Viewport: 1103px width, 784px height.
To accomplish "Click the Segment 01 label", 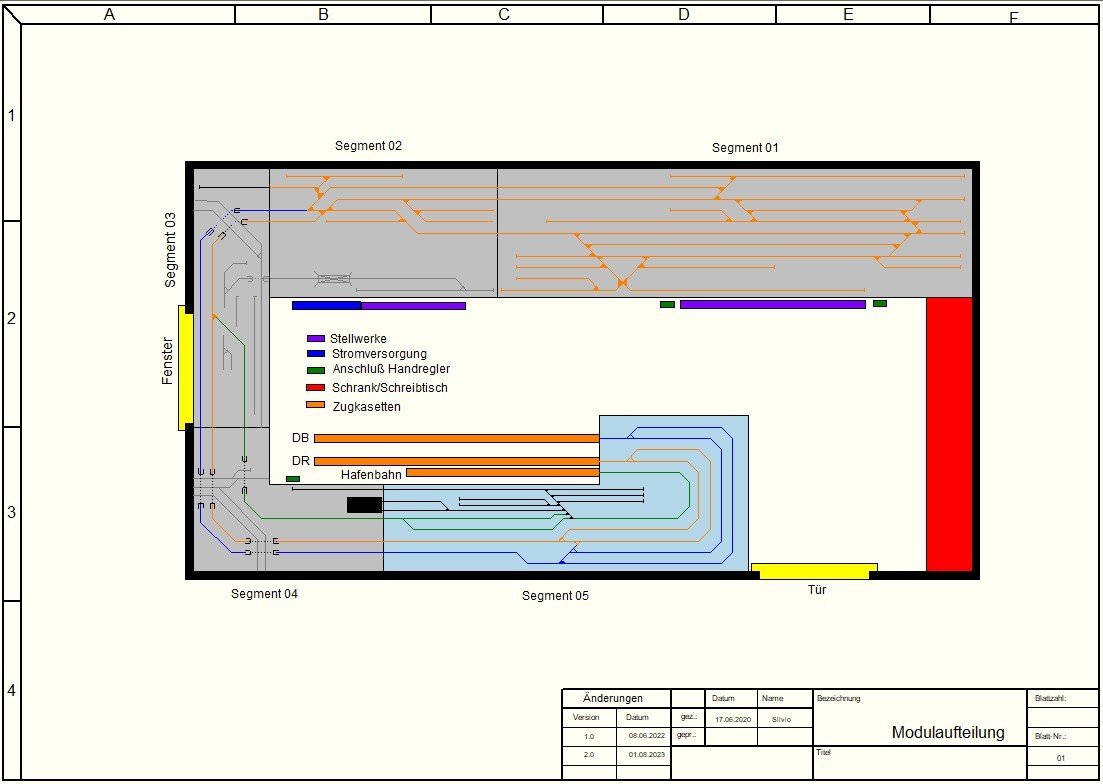I will [745, 148].
